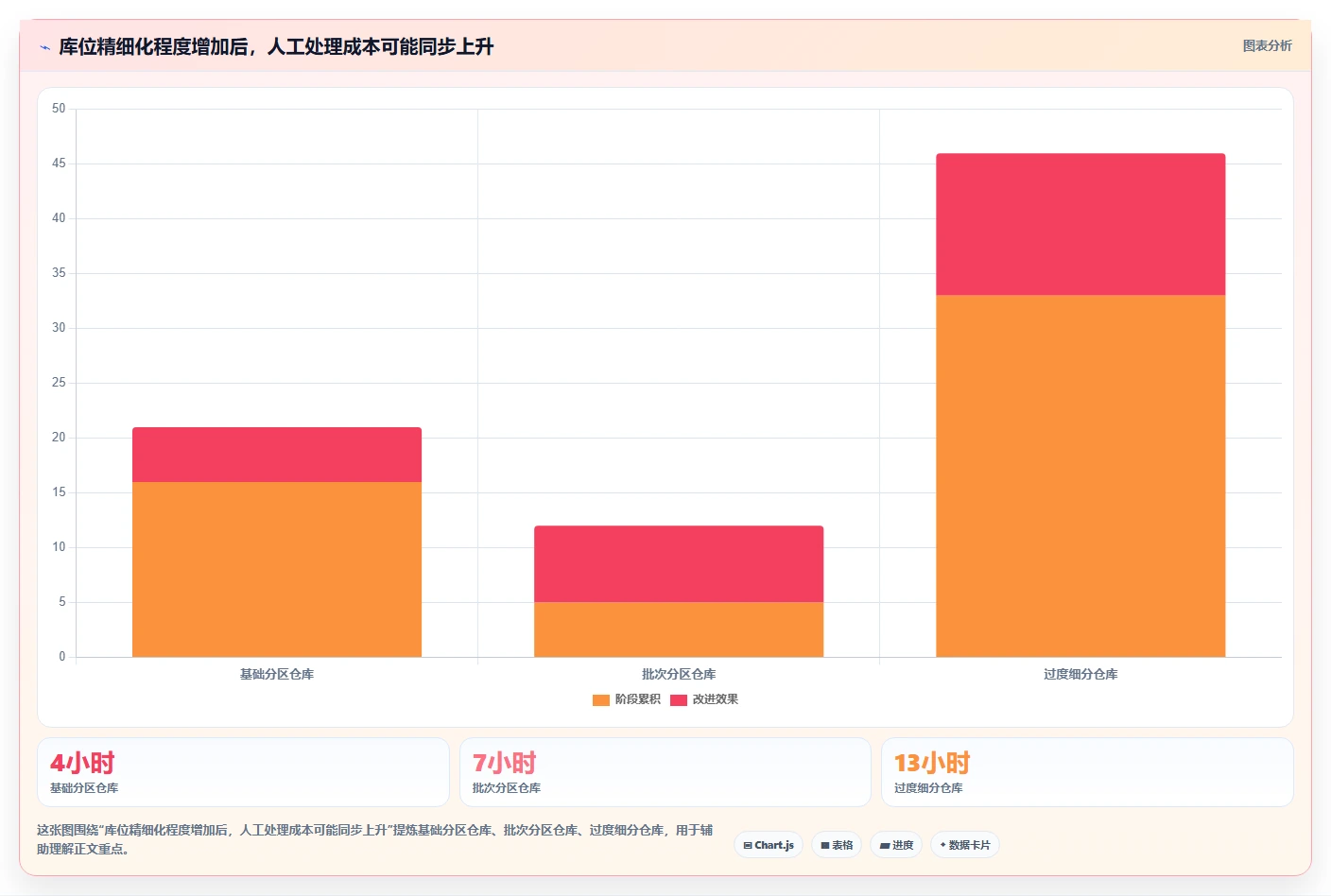
Task: Open the 4小时 基础分区仓库 data card
Action: click(x=243, y=772)
